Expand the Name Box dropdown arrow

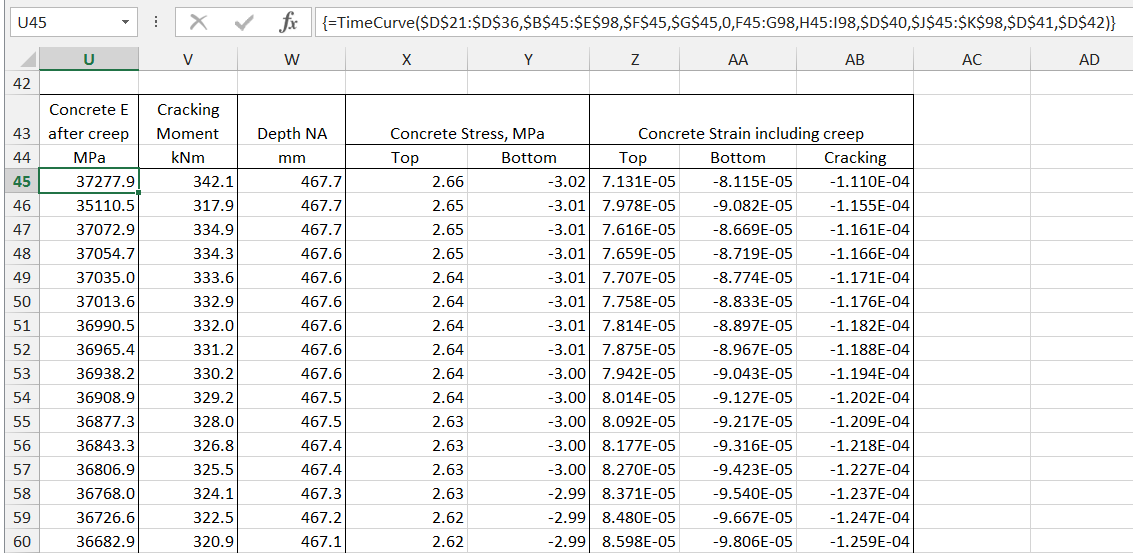coord(125,22)
